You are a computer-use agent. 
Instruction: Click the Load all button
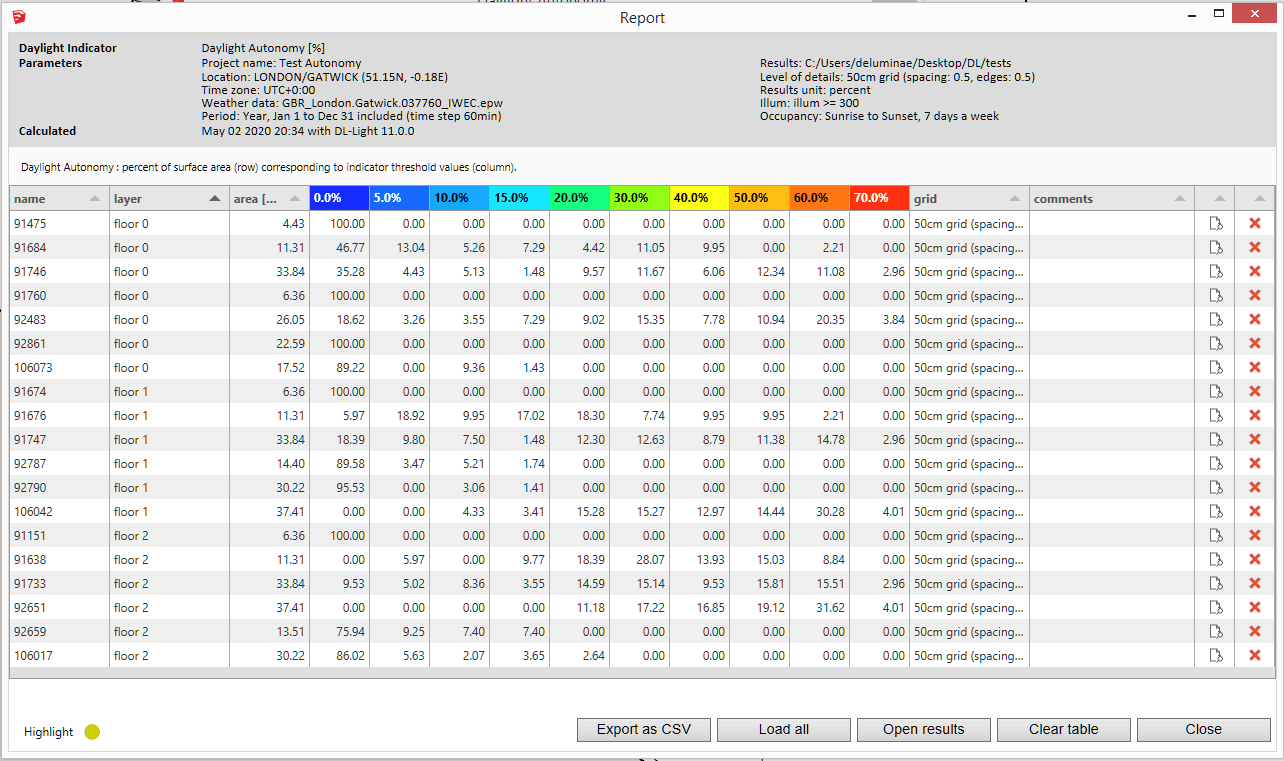(784, 730)
